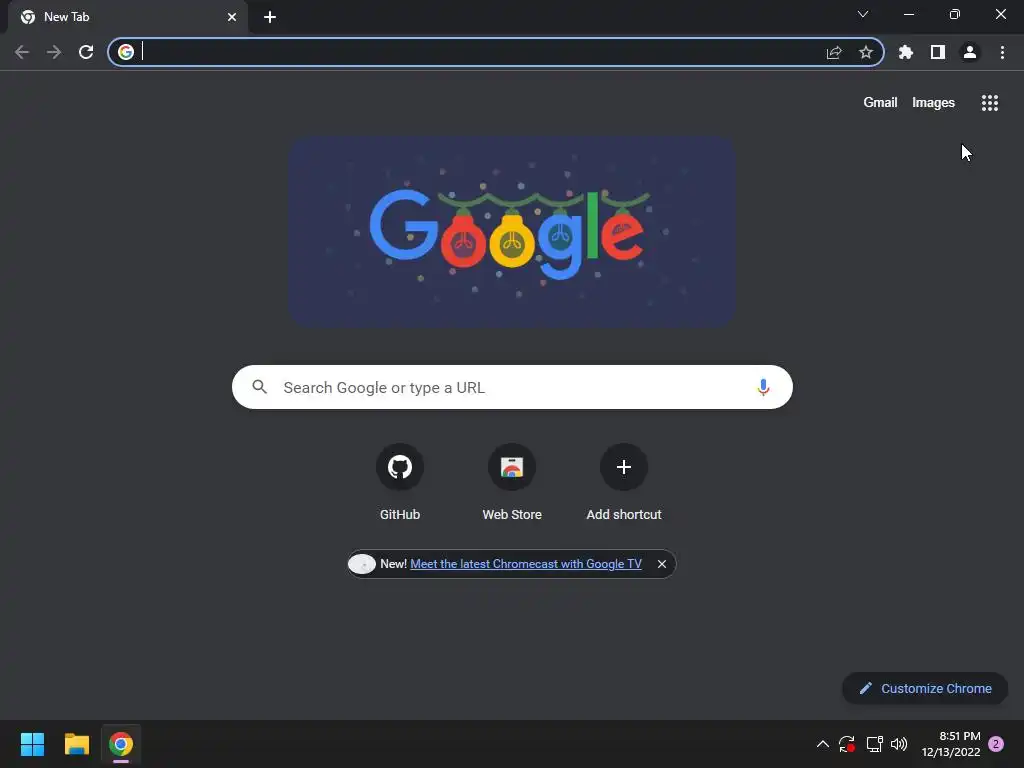Image resolution: width=1024 pixels, height=768 pixels.
Task: Click the Google icon in the address bar
Action: coord(126,52)
